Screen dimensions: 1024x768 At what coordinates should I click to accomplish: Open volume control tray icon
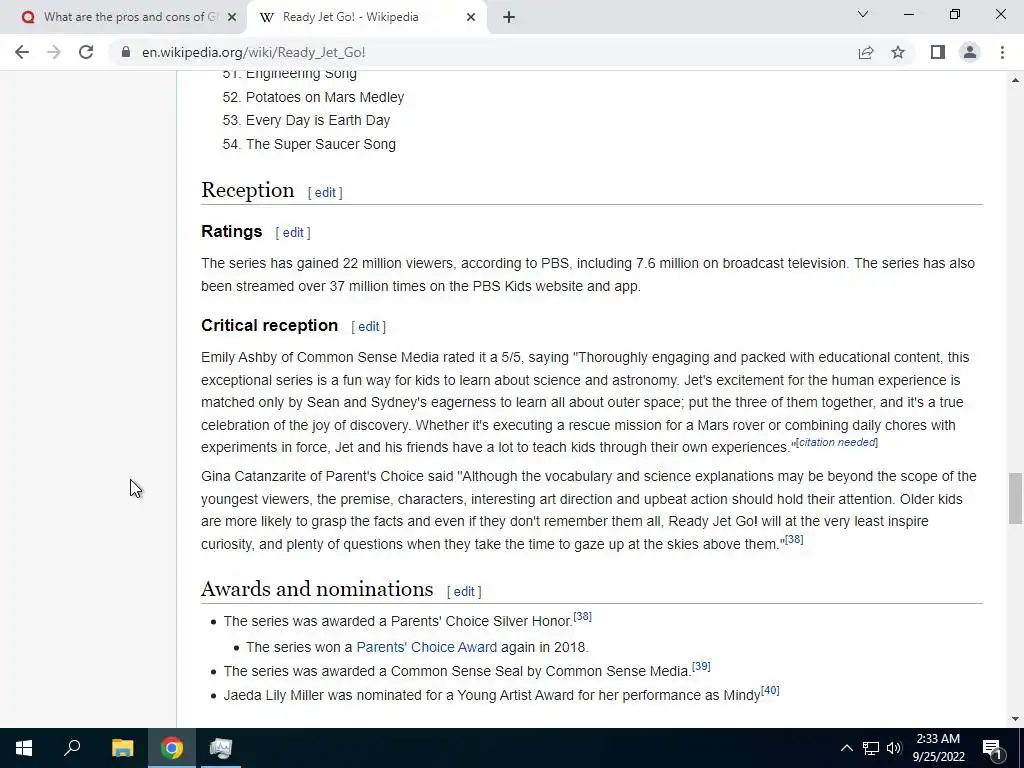tap(894, 748)
